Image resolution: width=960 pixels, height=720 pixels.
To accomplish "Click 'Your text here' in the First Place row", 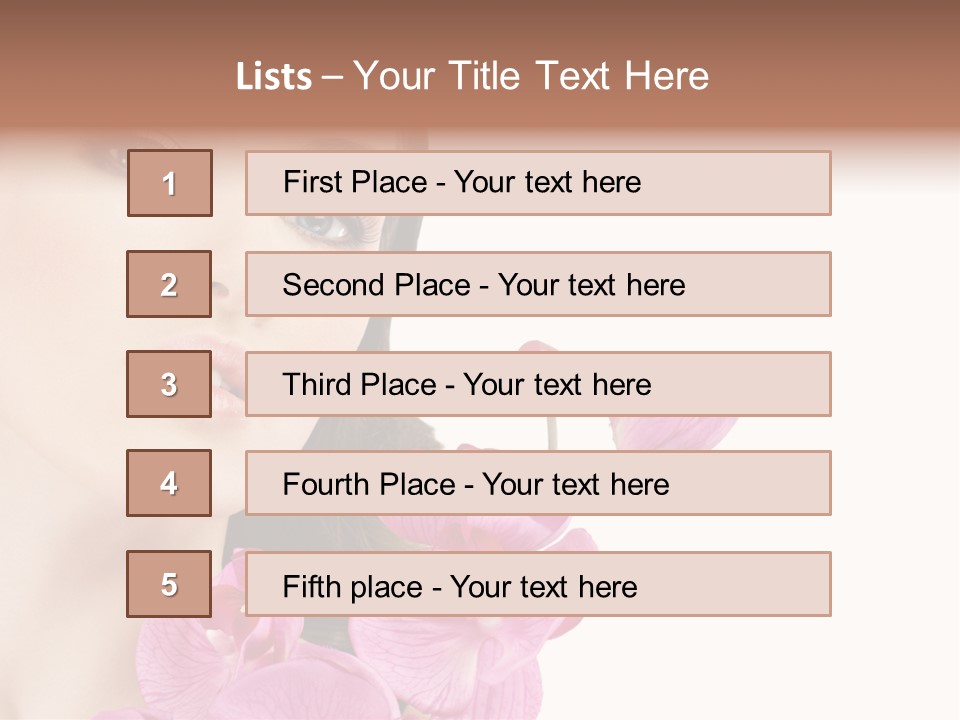I will 547,182.
